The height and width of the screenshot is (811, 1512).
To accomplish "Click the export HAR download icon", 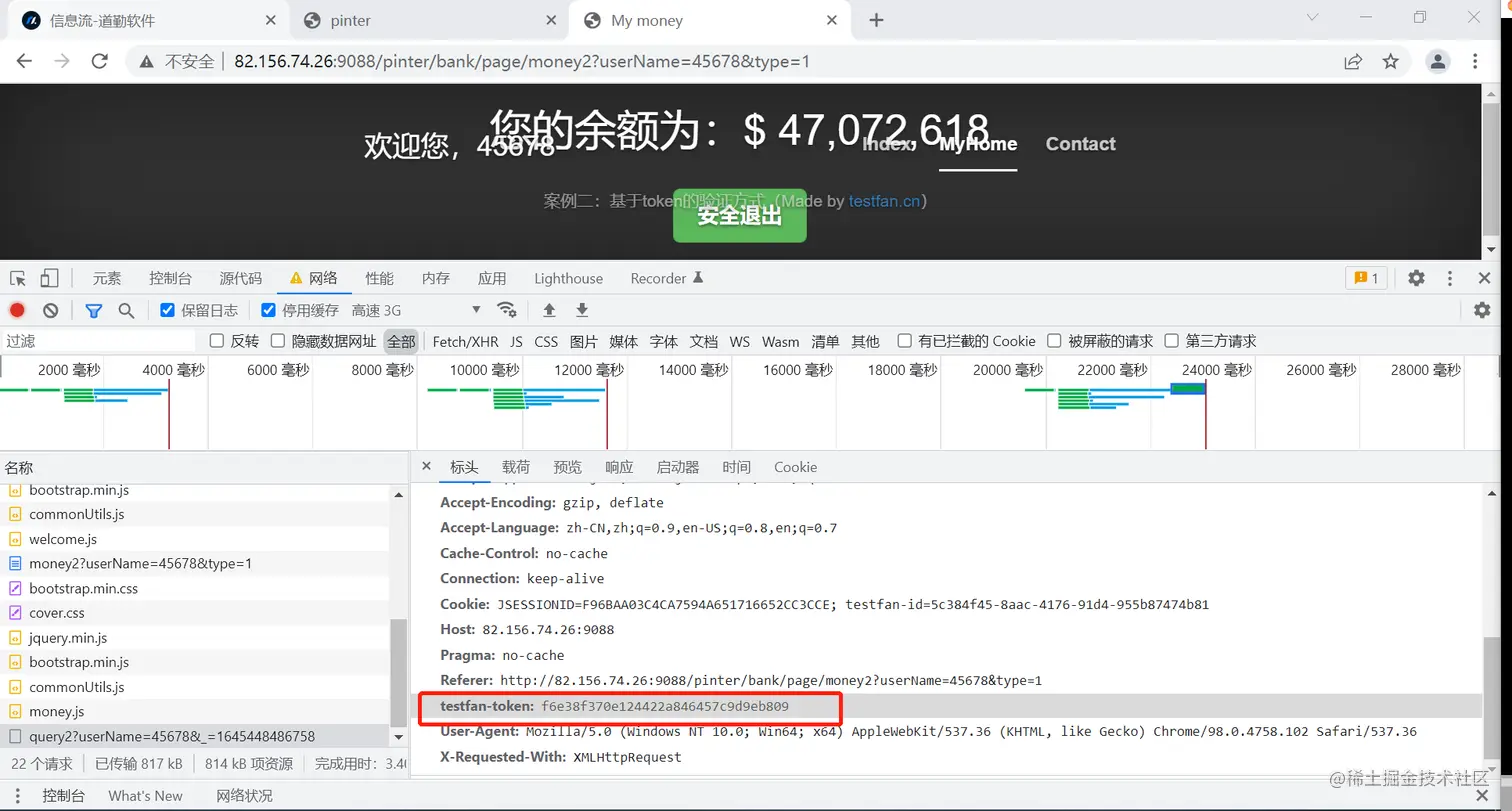I will tap(582, 310).
